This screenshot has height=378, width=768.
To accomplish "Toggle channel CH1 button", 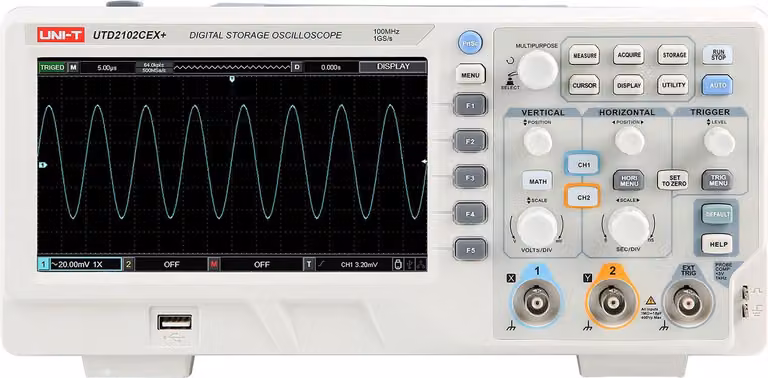I will [x=583, y=165].
